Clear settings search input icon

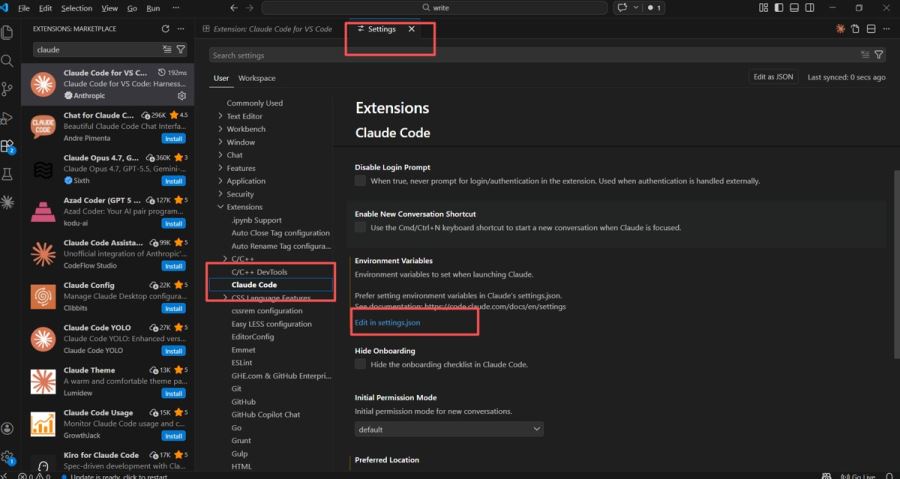[865, 55]
